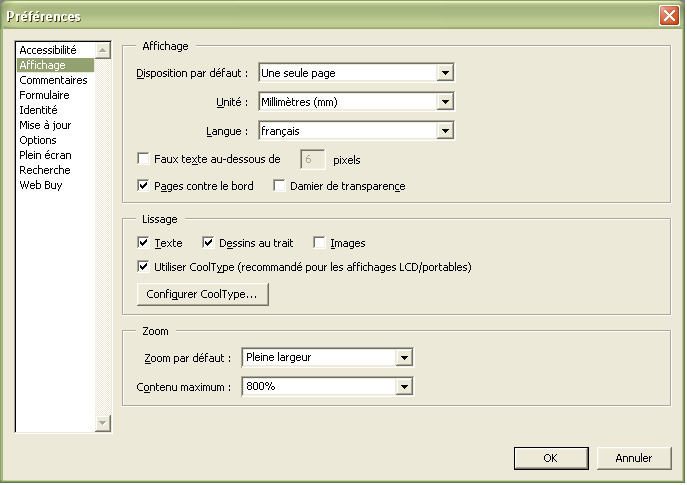Open the Recherche preferences category
Screen dimensions: 687x485
click(x=44, y=170)
